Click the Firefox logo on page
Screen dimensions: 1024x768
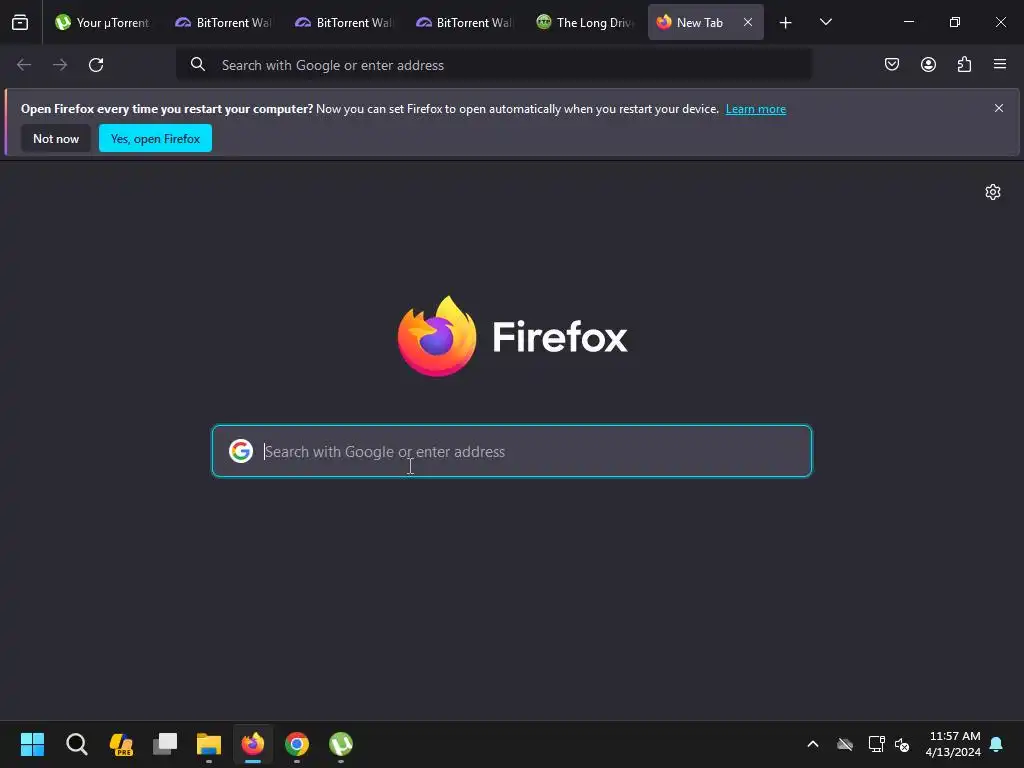[513, 336]
